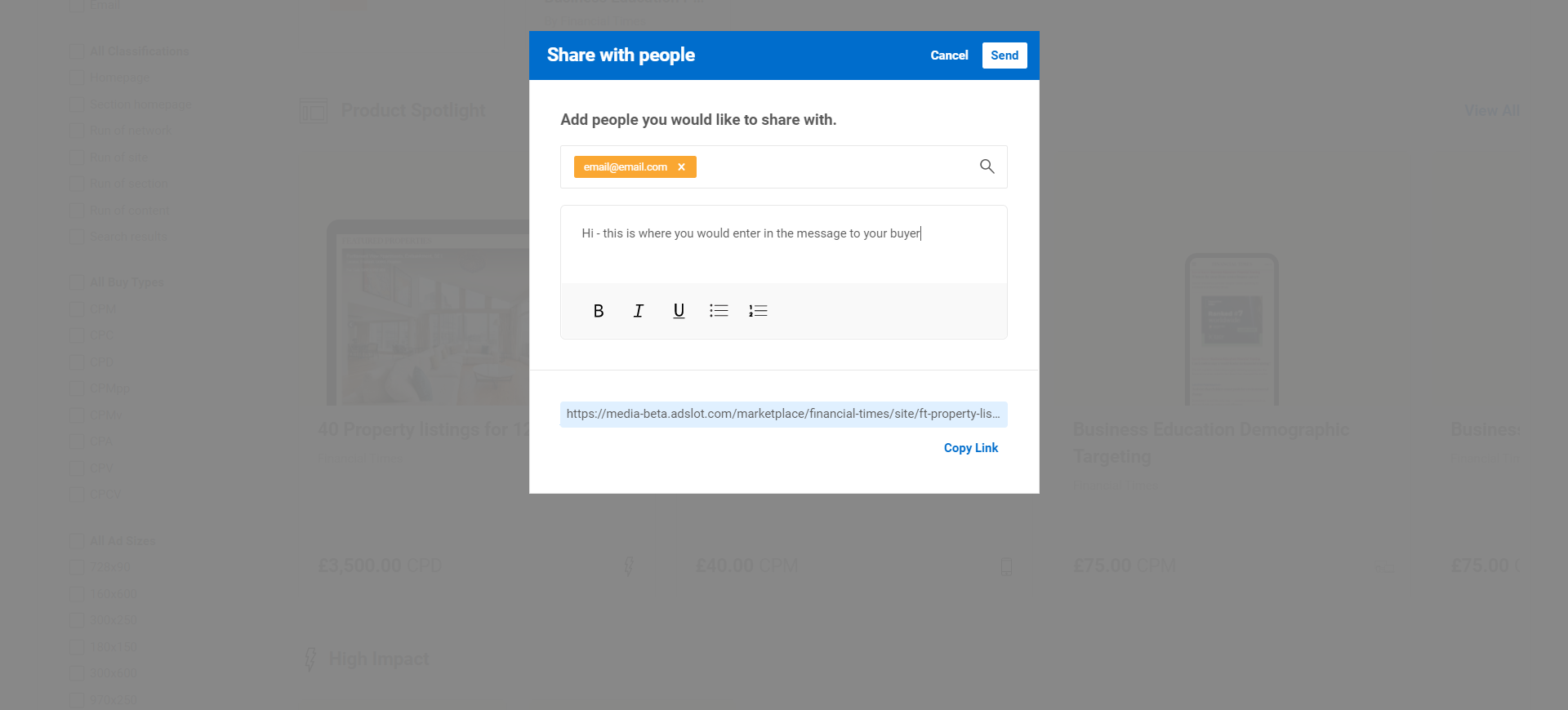The image size is (1568, 710).
Task: Check the Run of network checkbox
Action: (78, 131)
